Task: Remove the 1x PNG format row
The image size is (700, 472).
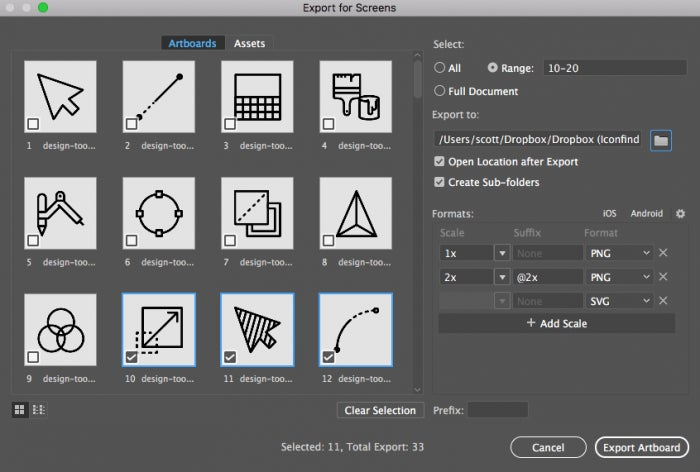Action: [x=663, y=253]
